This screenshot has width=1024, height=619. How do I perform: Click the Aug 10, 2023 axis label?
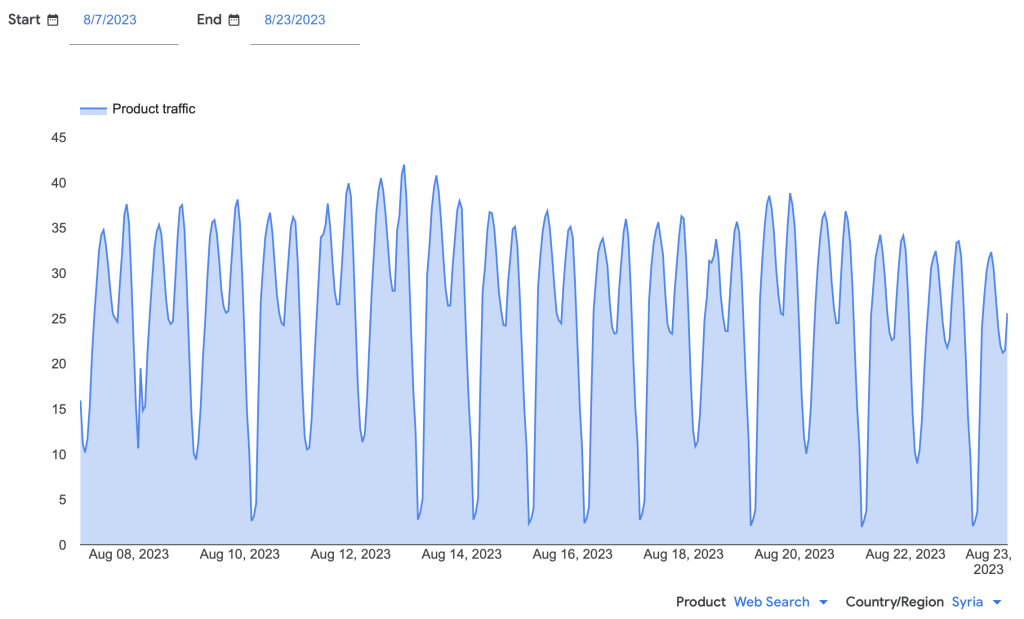click(x=240, y=554)
